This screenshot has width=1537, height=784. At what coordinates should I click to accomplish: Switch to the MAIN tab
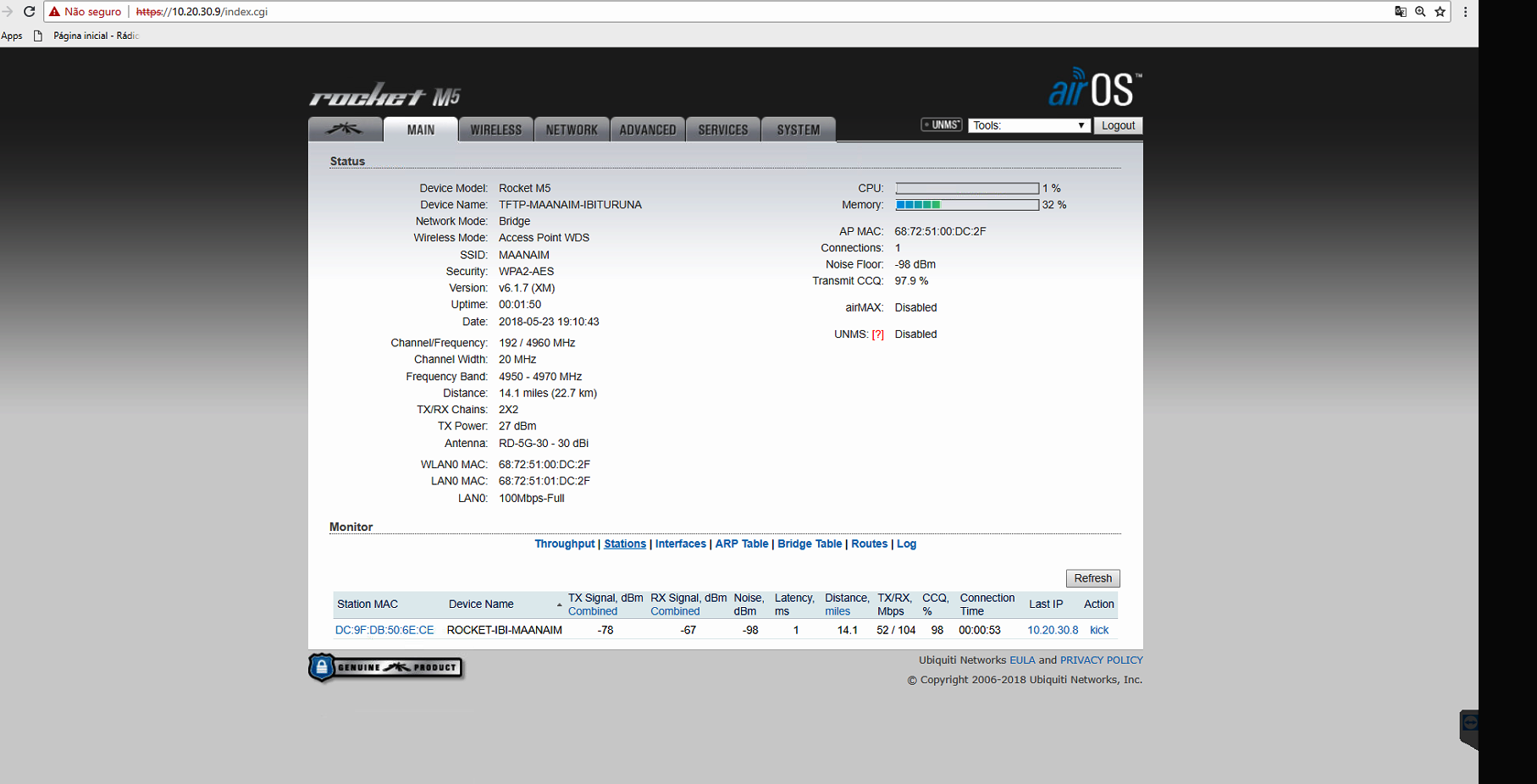(421, 130)
